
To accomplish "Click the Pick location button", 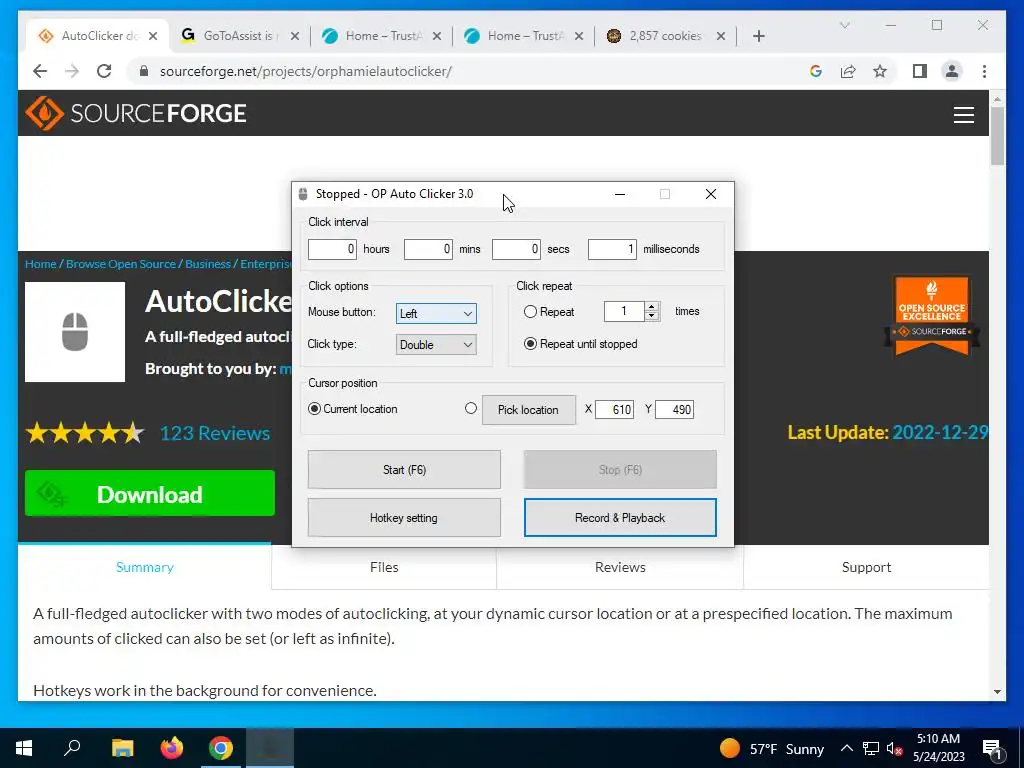I will [528, 409].
